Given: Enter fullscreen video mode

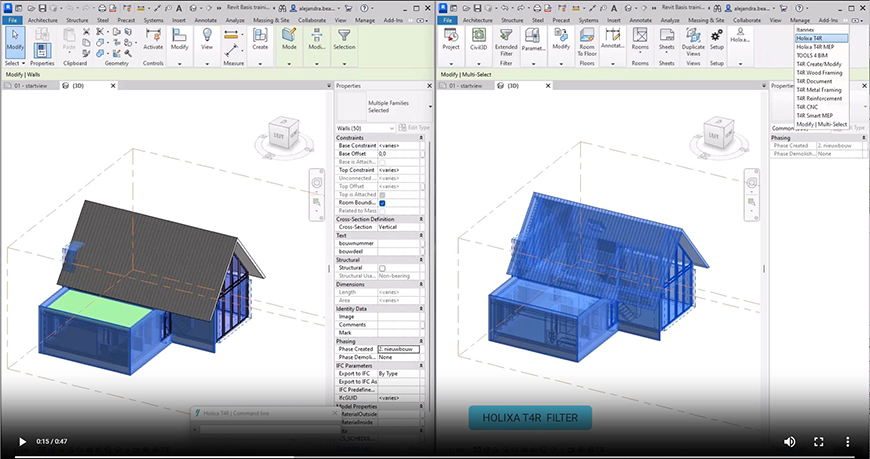Looking at the screenshot, I should coord(818,442).
